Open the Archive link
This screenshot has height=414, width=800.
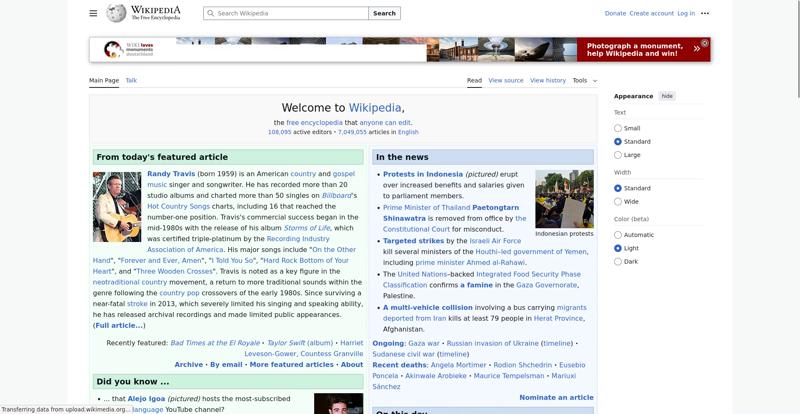188,365
